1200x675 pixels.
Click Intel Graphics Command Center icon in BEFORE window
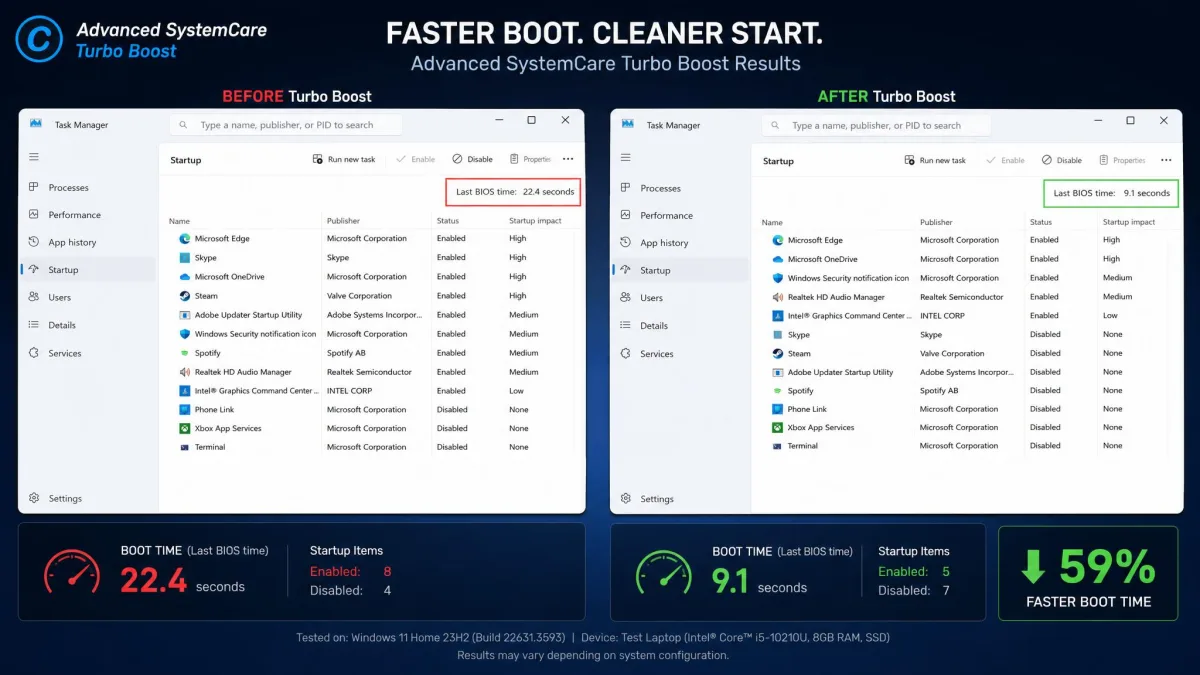(185, 391)
